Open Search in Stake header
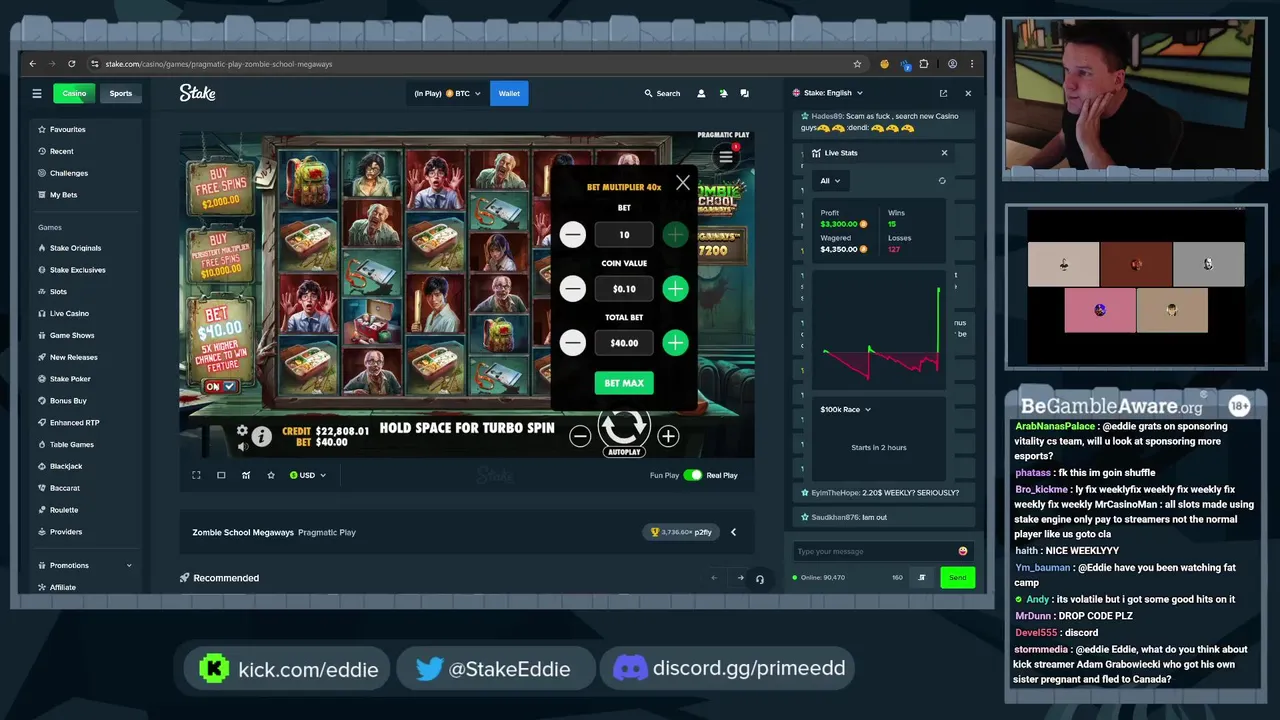The height and width of the screenshot is (720, 1280). [662, 93]
